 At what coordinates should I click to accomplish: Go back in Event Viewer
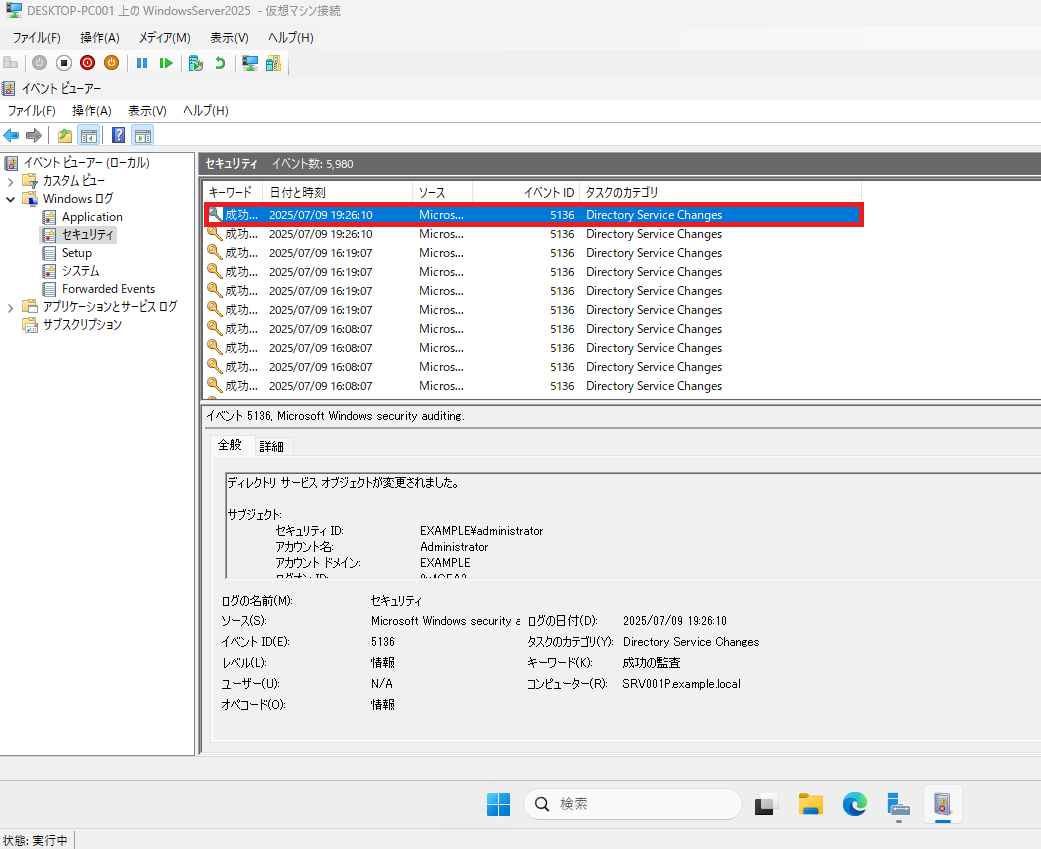click(x=11, y=135)
